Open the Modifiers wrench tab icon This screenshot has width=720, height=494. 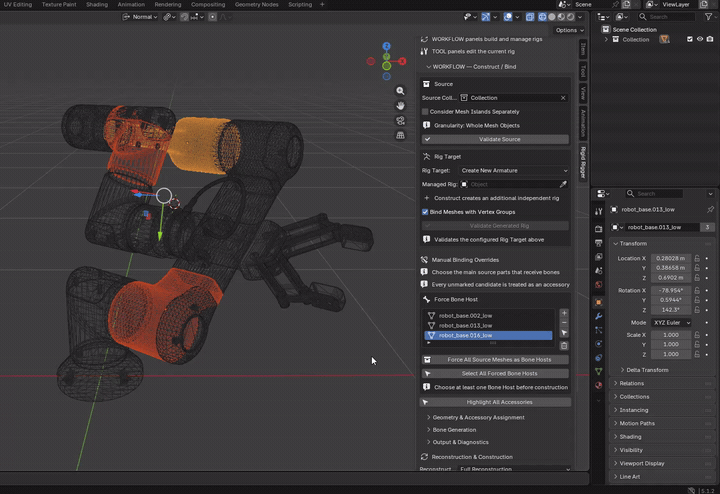pos(598,316)
